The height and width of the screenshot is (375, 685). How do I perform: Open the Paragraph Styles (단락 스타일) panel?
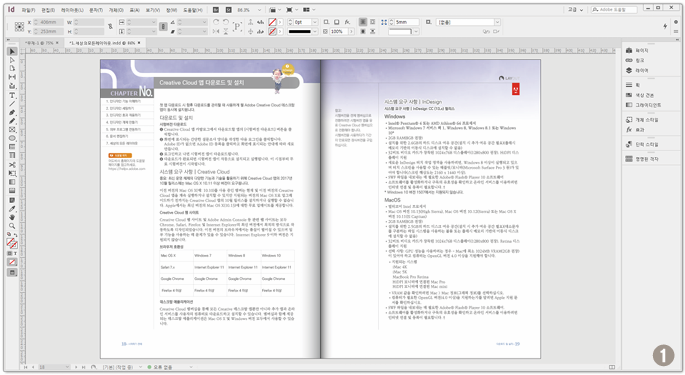(x=642, y=145)
